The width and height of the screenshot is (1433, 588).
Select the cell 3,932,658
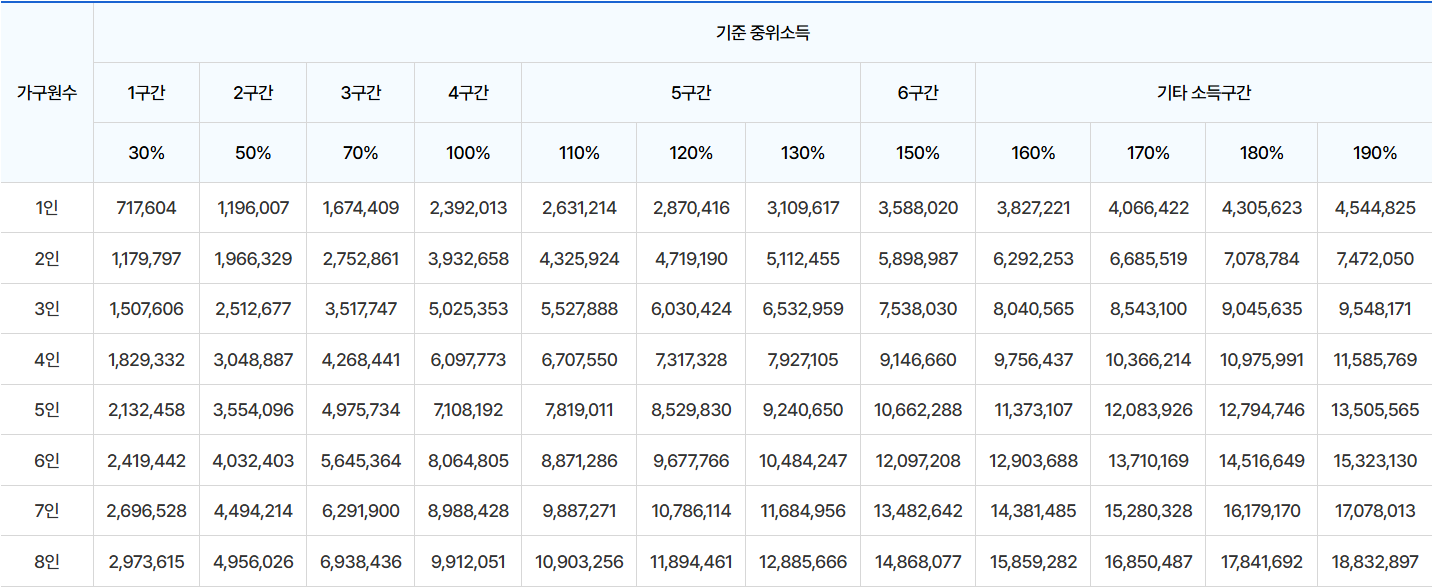pos(468,259)
